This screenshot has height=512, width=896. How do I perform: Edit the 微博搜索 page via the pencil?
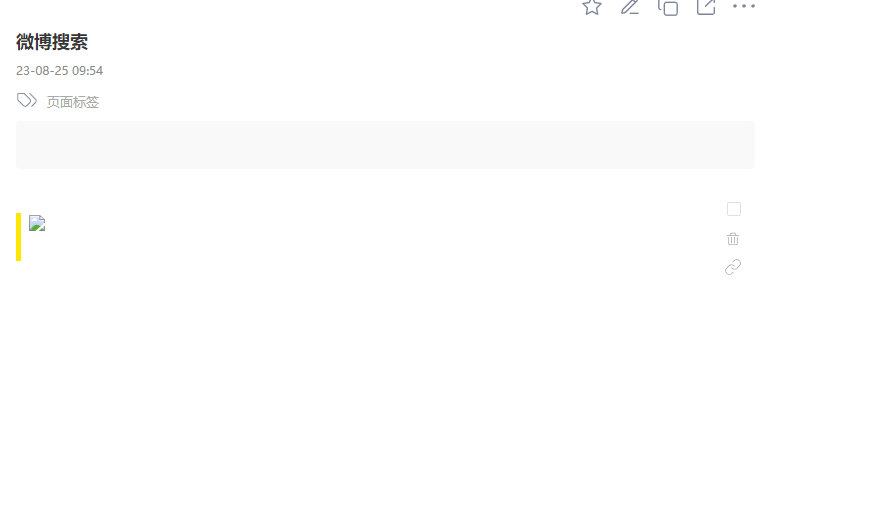click(x=630, y=7)
